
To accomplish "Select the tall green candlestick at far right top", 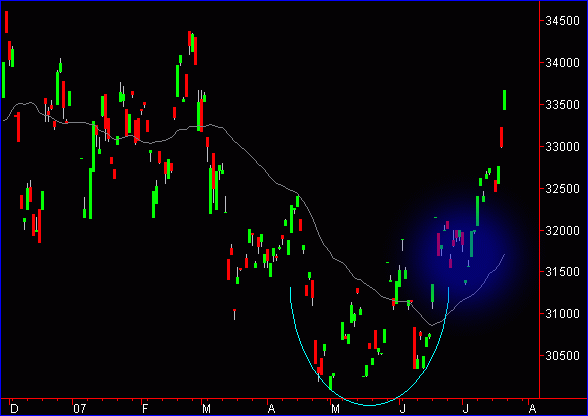I will (x=504, y=100).
